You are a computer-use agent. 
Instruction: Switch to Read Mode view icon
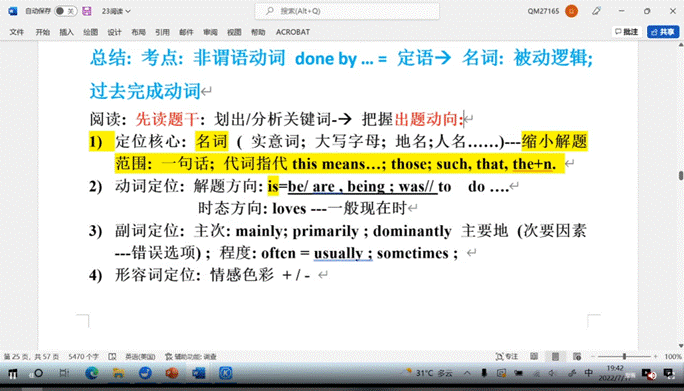pos(534,357)
